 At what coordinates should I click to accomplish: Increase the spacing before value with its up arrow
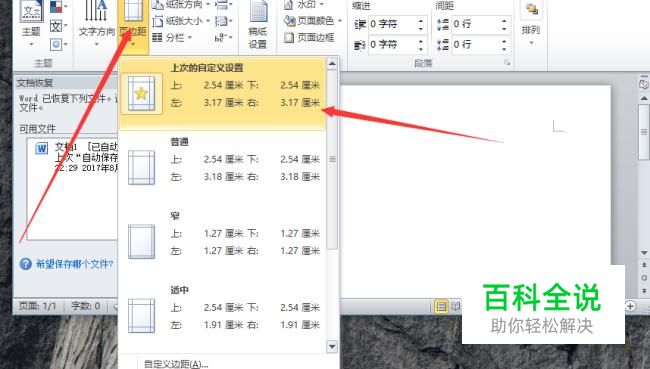504,20
